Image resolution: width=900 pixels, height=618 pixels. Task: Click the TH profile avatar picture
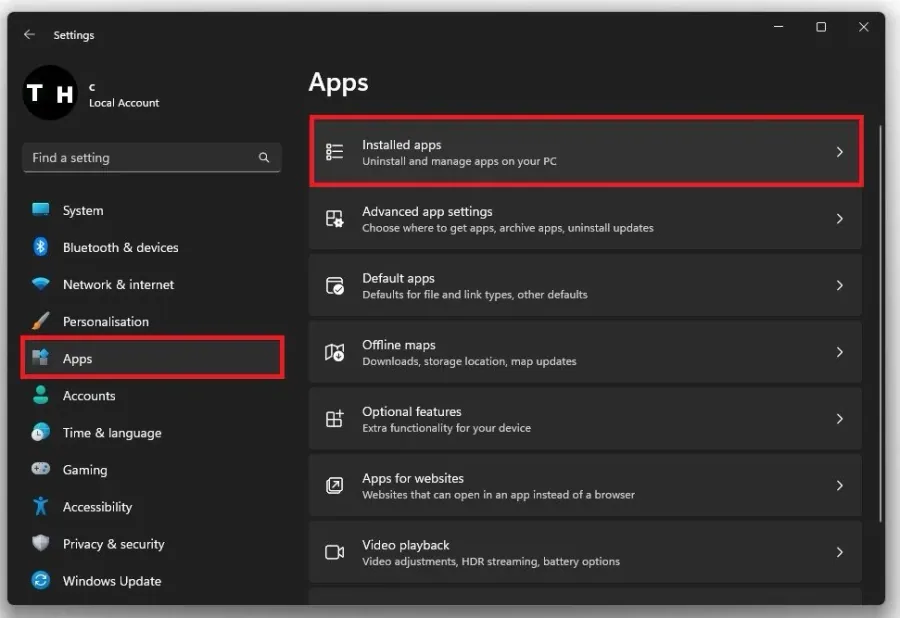click(50, 92)
